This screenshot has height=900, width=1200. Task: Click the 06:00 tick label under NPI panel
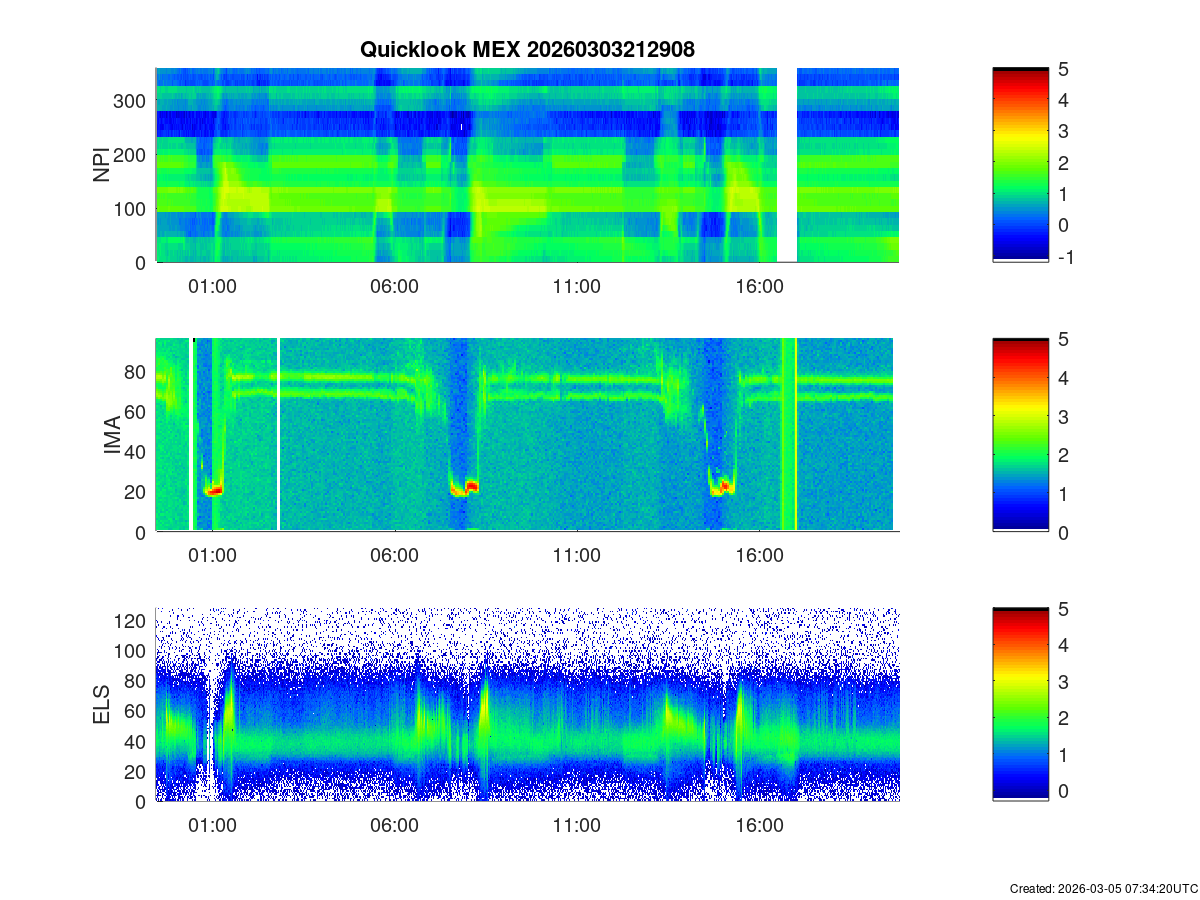394,287
